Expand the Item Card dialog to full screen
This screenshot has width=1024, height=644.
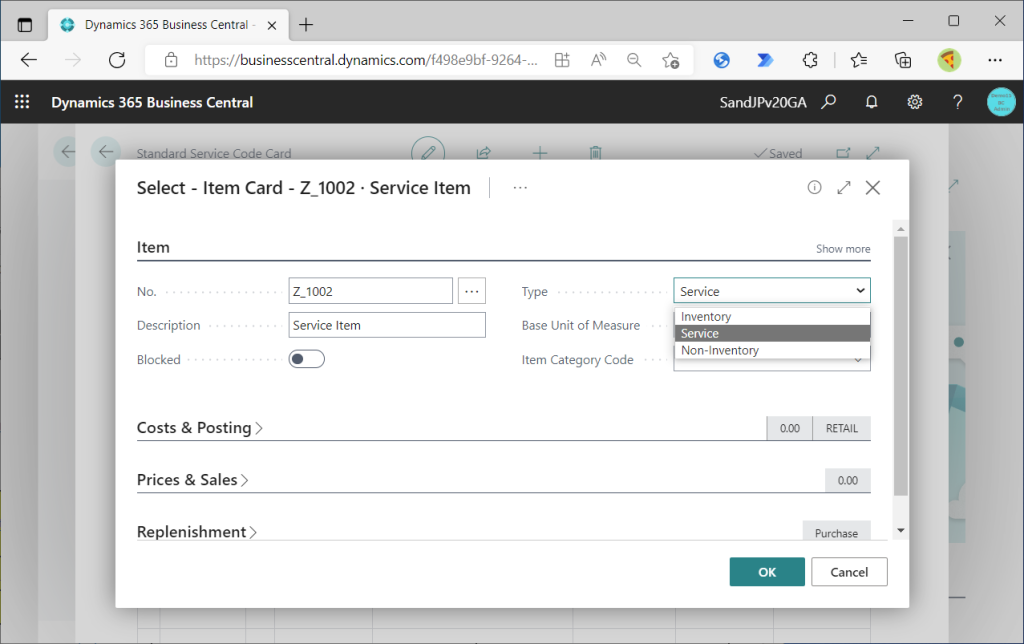844,187
